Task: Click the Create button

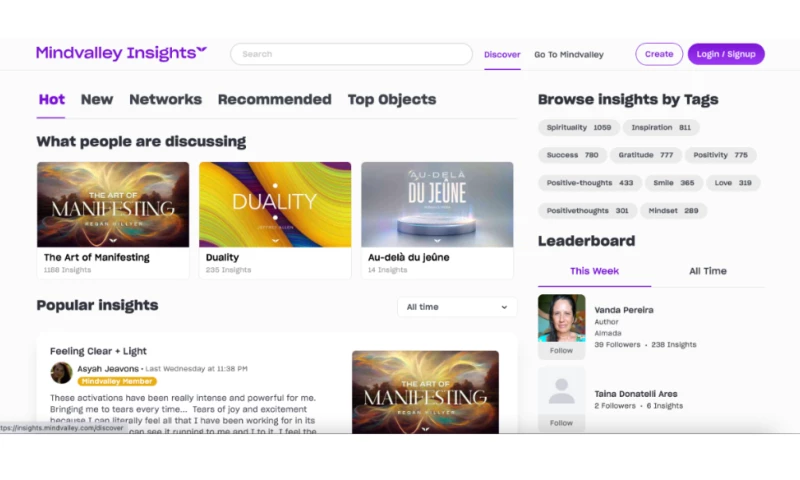Action: pyautogui.click(x=659, y=54)
